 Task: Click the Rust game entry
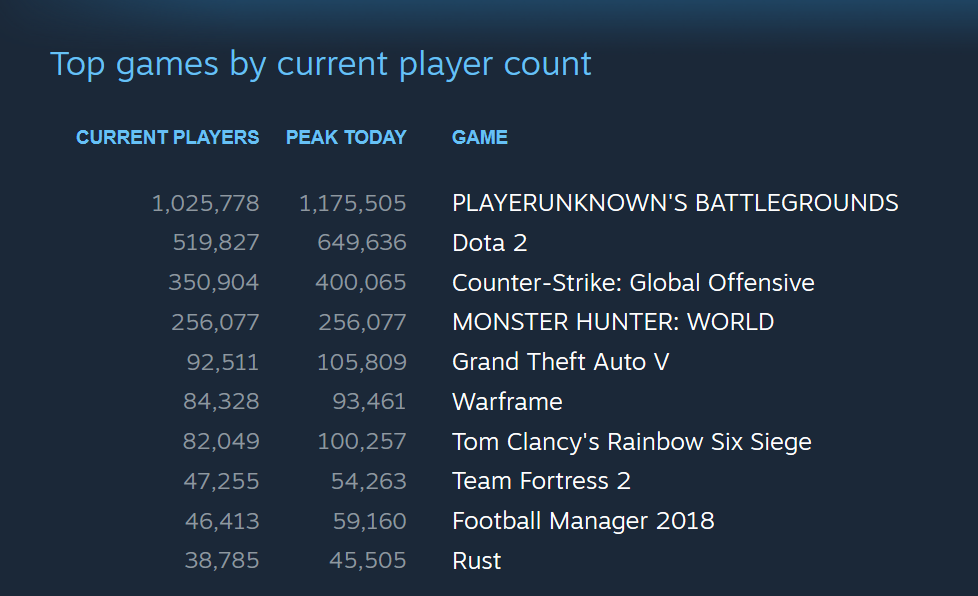click(x=476, y=561)
